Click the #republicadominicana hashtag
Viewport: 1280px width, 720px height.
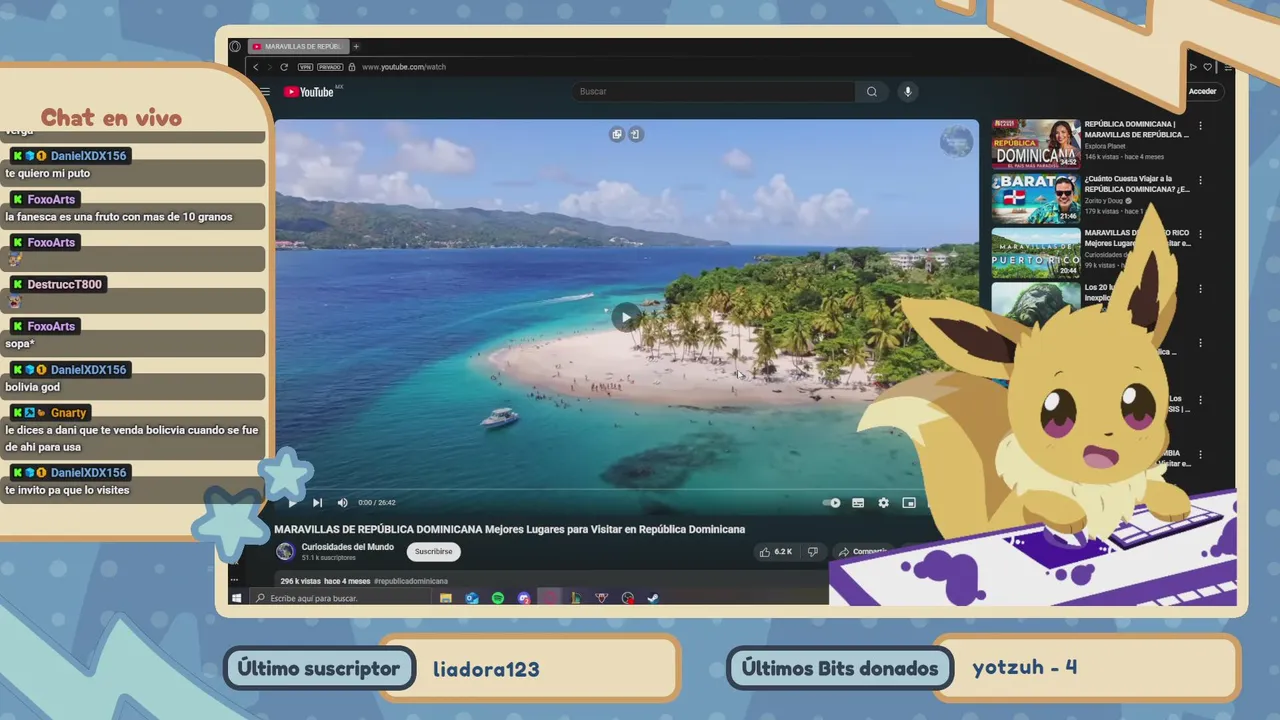pos(411,581)
